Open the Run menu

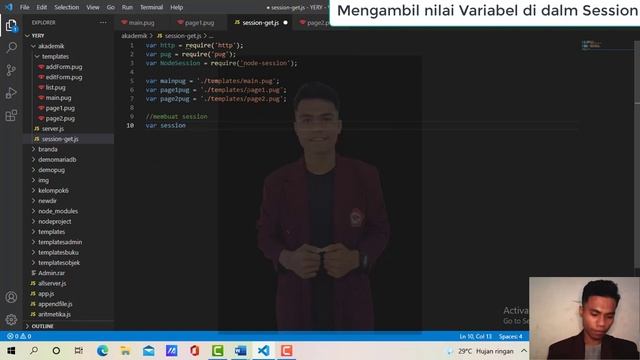(x=127, y=7)
